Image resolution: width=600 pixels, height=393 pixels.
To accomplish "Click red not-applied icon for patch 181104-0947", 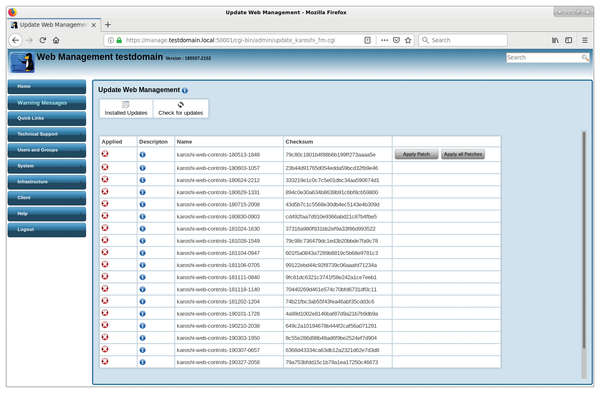I will click(x=105, y=252).
